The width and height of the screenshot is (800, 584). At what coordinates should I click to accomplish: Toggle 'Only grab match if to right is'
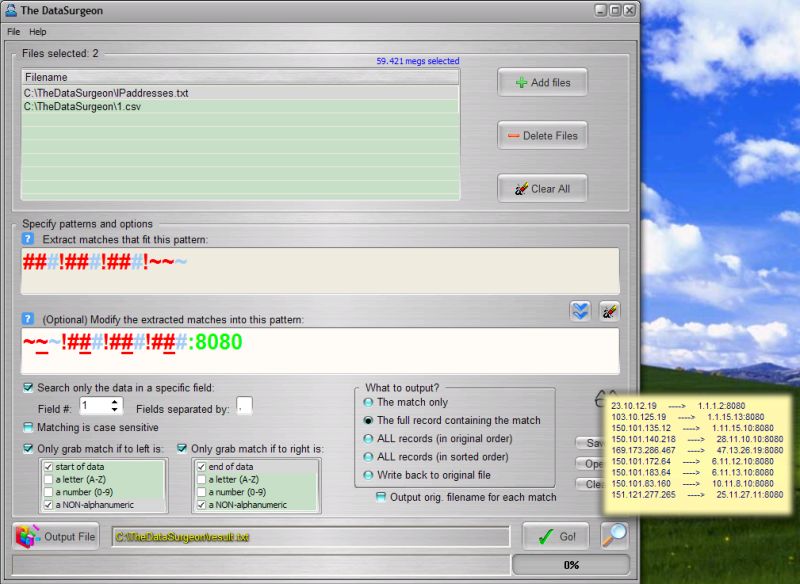pos(182,448)
